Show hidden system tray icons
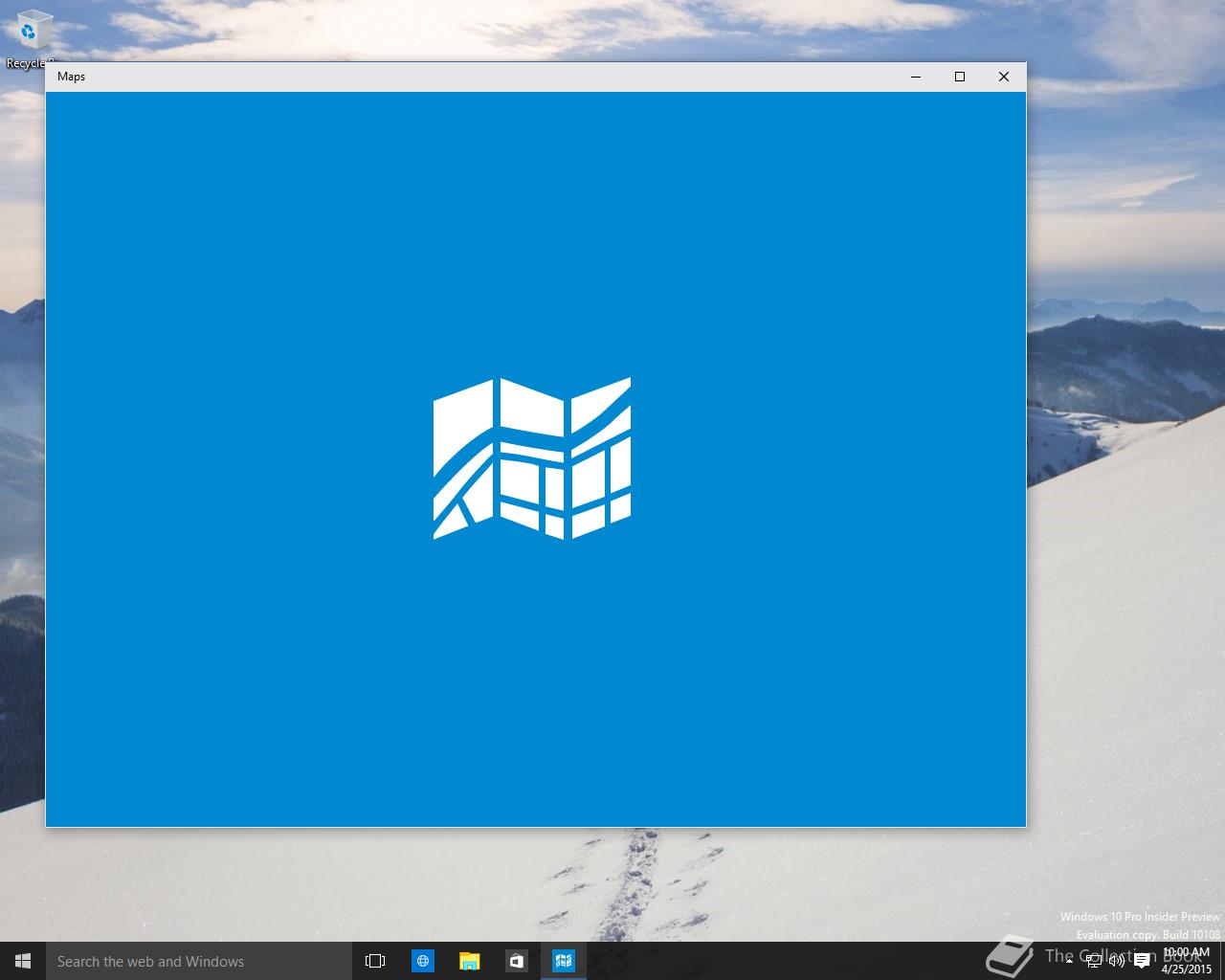The height and width of the screenshot is (980, 1225). 1069,961
